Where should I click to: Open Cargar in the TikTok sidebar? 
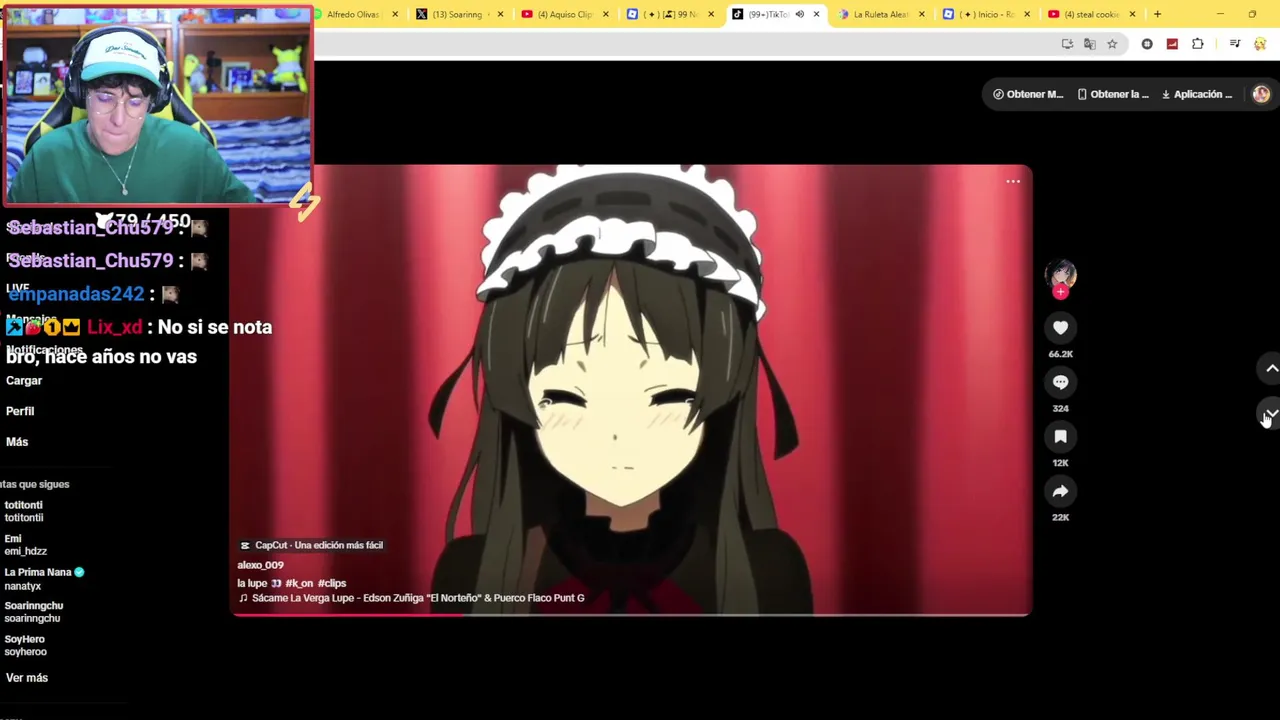24,380
